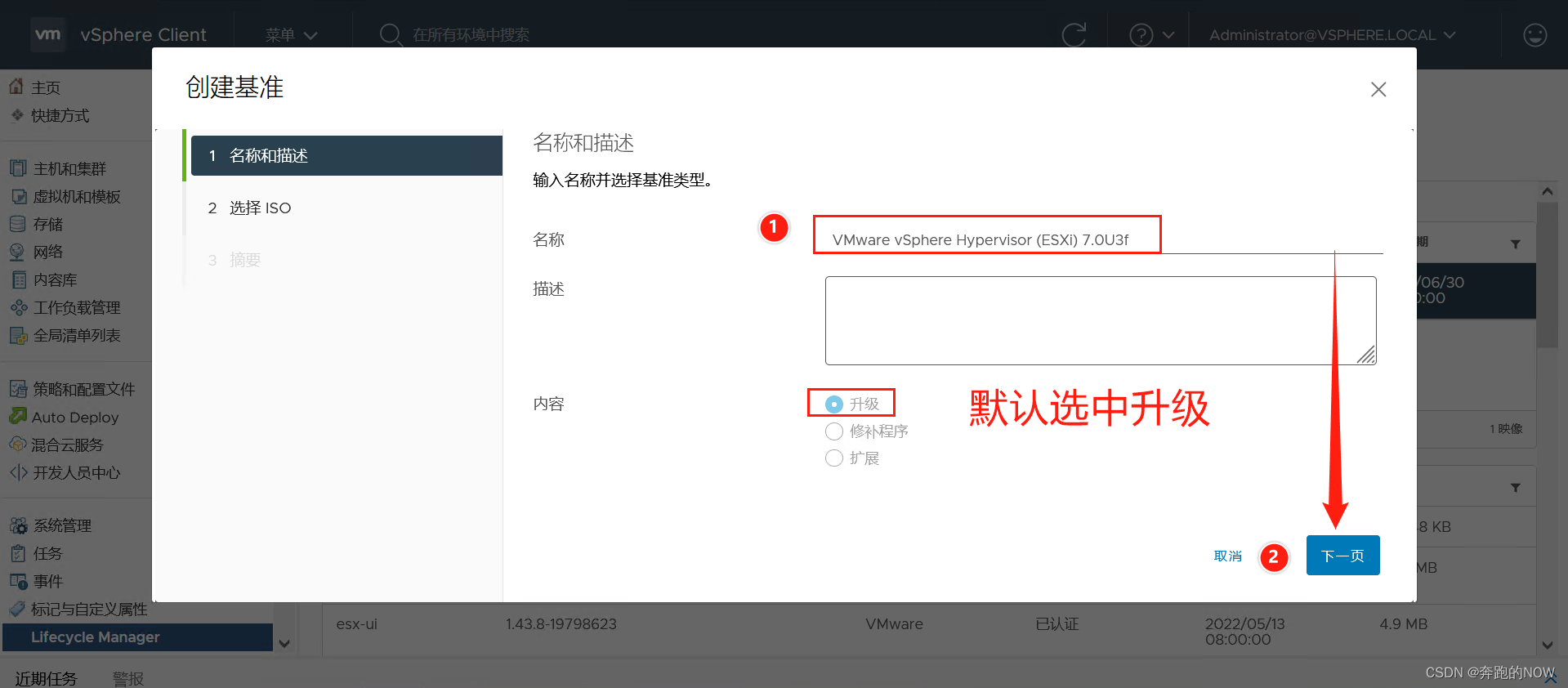Open the Administrator@VSPHERE.LOCAL user dropdown

point(1333,35)
